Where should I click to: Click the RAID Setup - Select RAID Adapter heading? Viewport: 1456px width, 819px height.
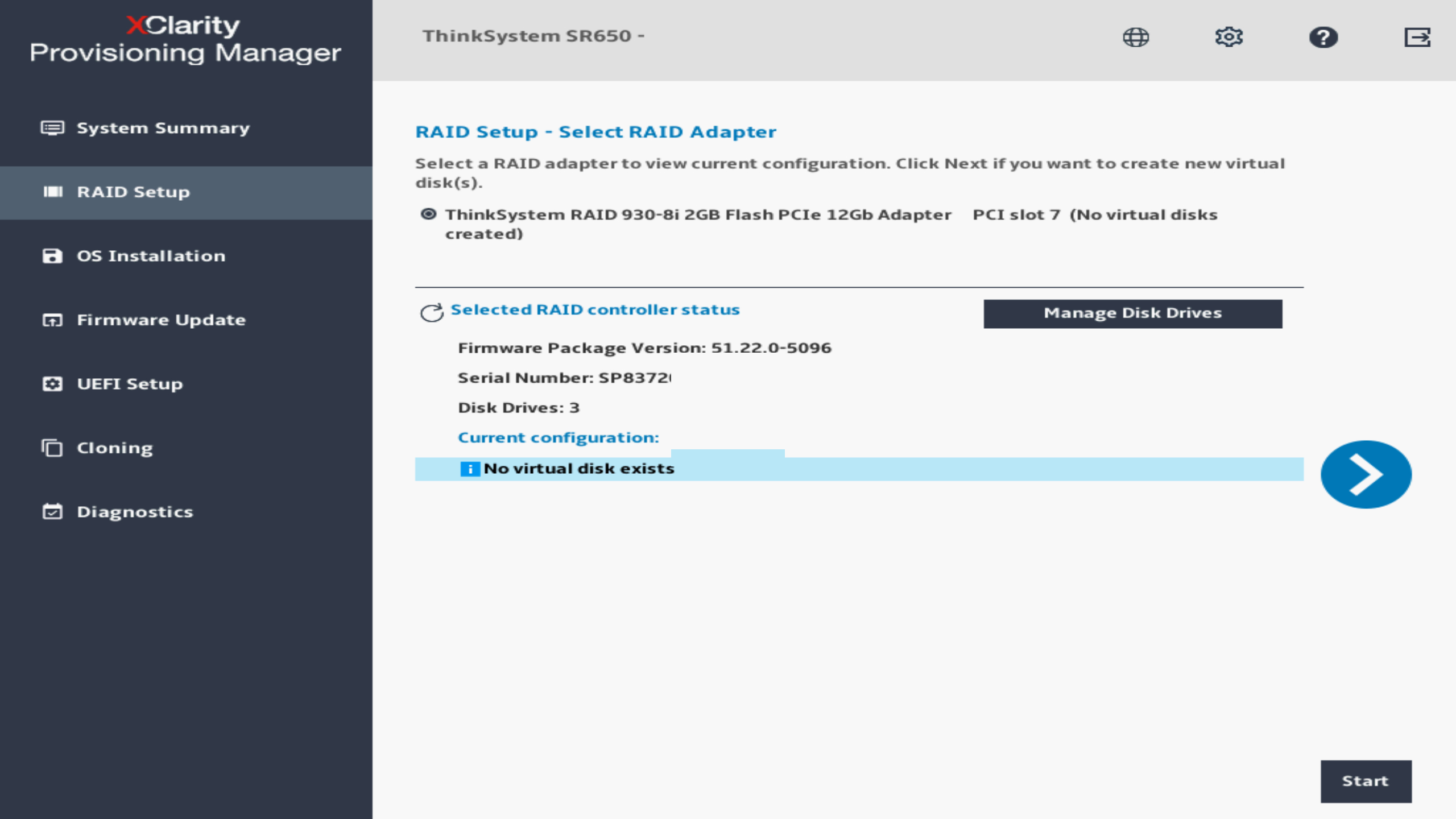[595, 132]
